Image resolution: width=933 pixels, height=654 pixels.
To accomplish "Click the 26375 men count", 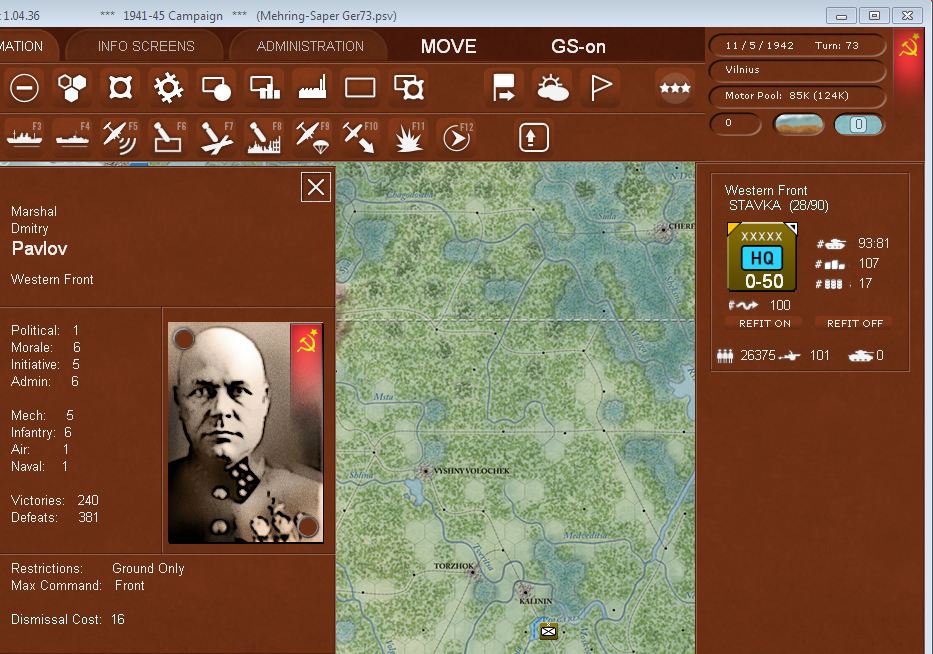I will [758, 356].
